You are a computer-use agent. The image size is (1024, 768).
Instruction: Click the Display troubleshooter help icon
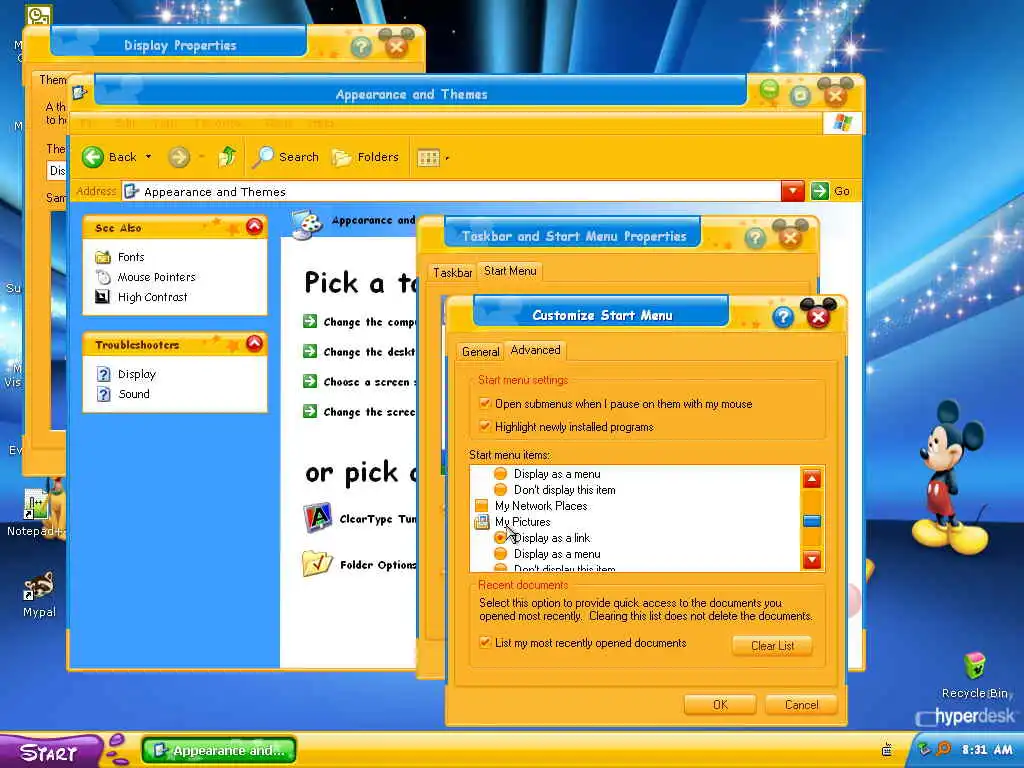coord(103,374)
